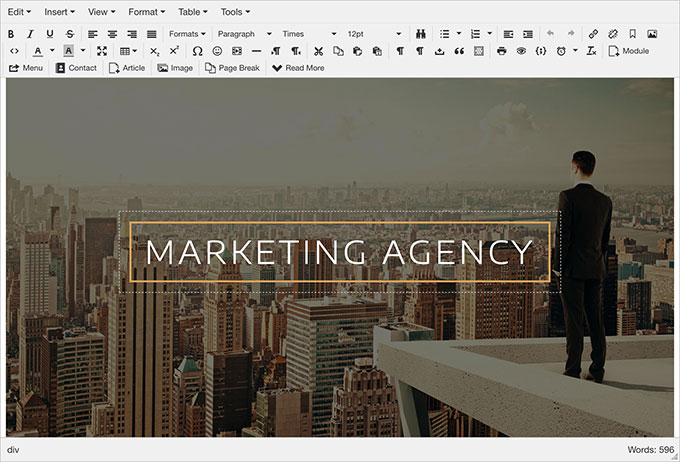Screen dimensions: 680x462
Task: Open the source code view
Action: 14,51
